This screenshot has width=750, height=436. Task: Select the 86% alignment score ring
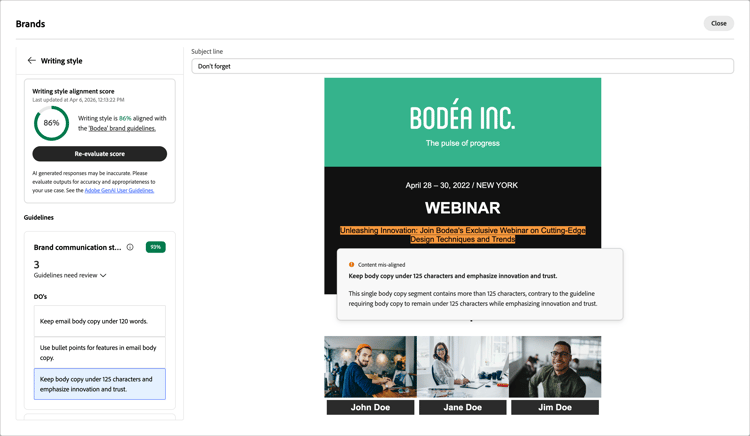51,123
